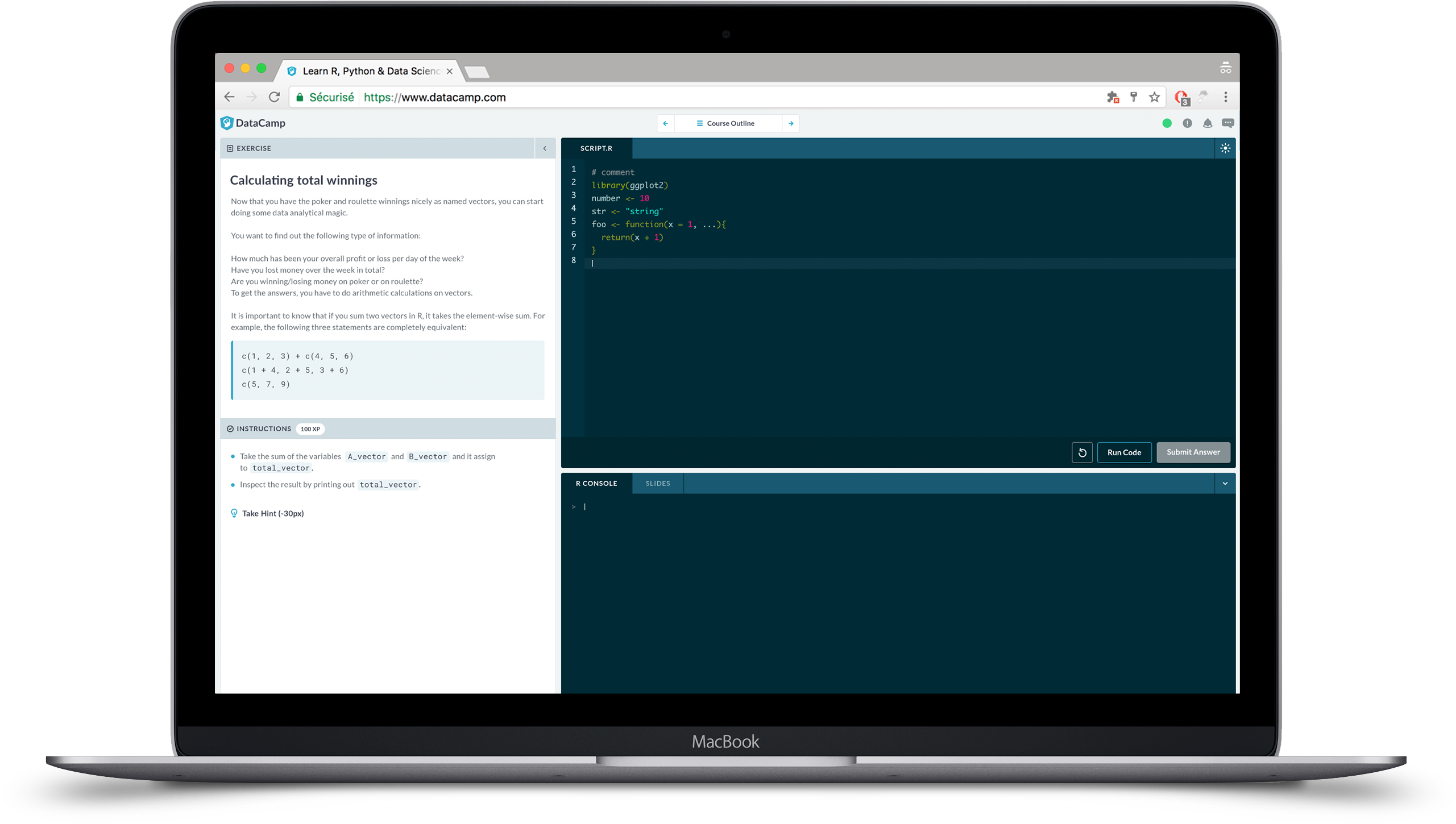
Task: Open the Course Outline menu
Action: 728,123
